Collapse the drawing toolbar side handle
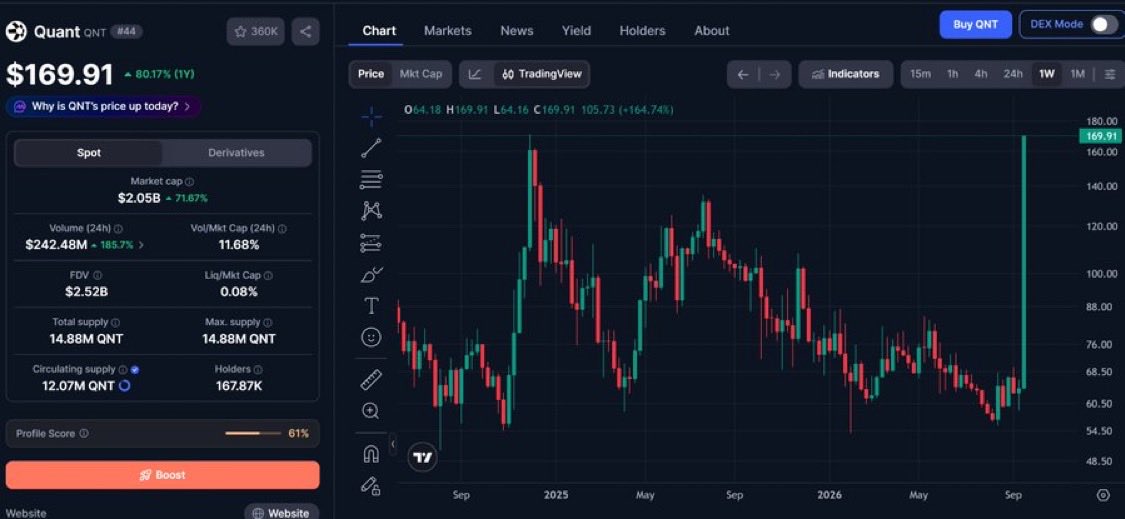1125x519 pixels. pos(392,444)
